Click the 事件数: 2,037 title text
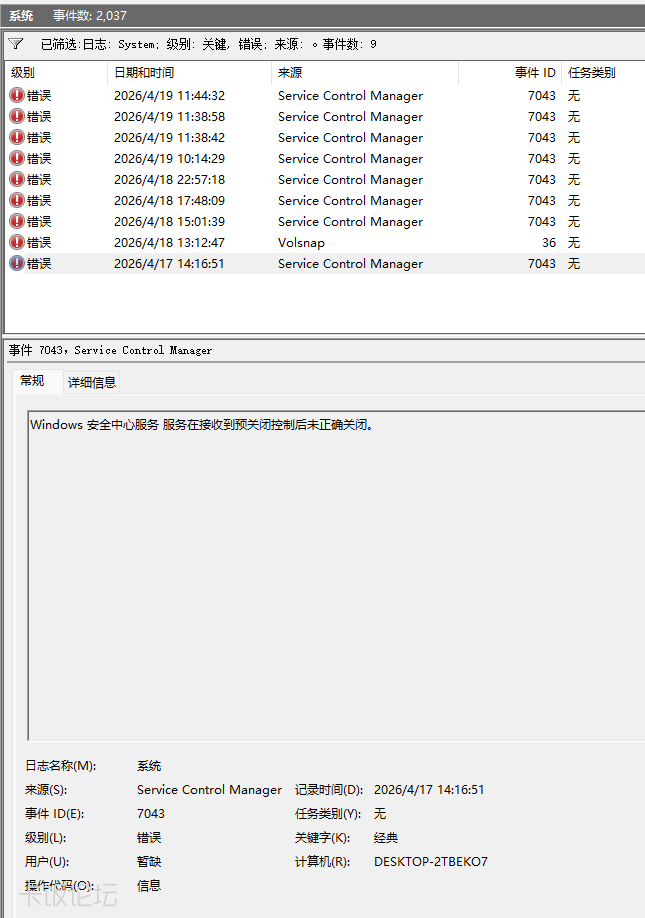The width and height of the screenshot is (645, 918). click(x=90, y=16)
